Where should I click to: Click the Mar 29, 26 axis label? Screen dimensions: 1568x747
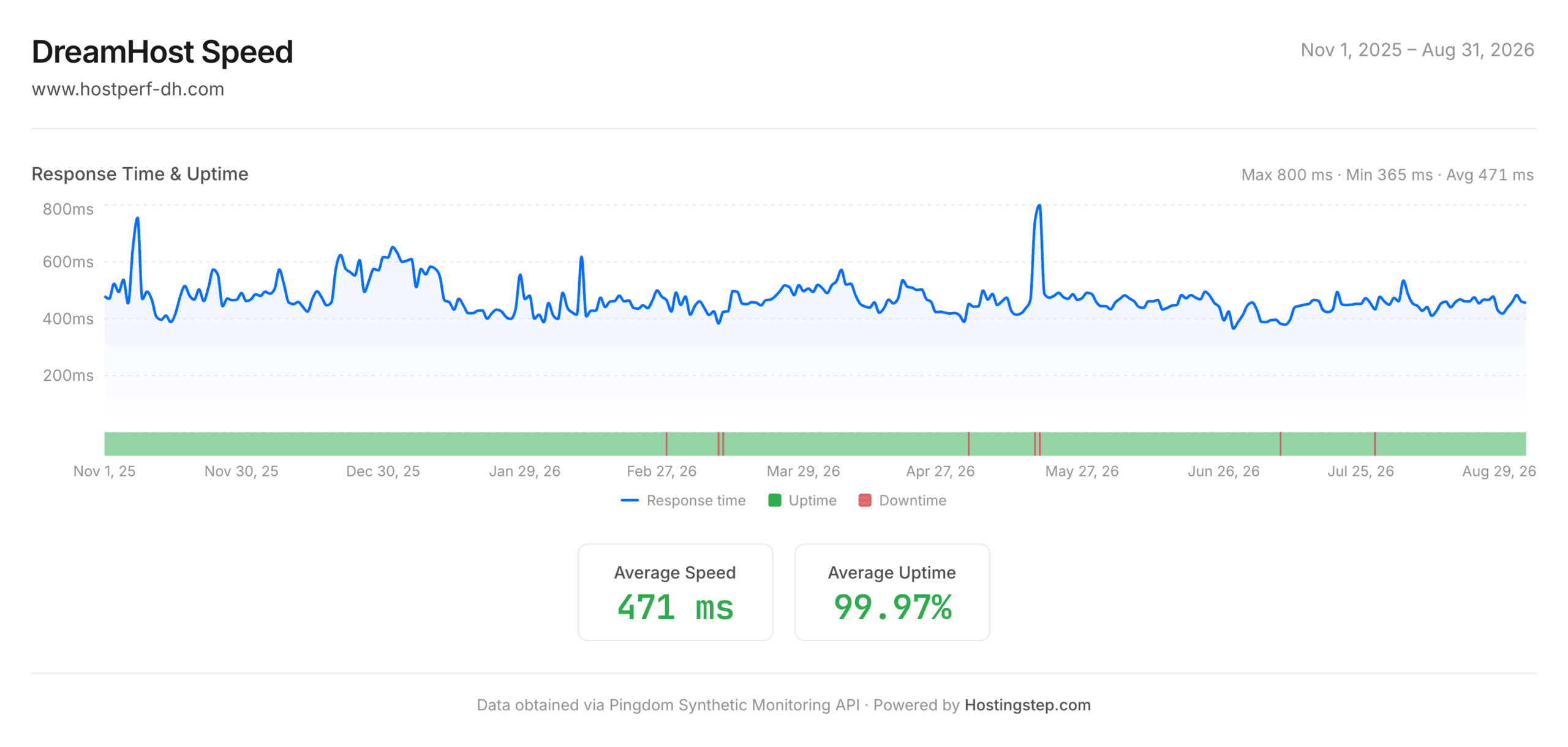click(803, 471)
